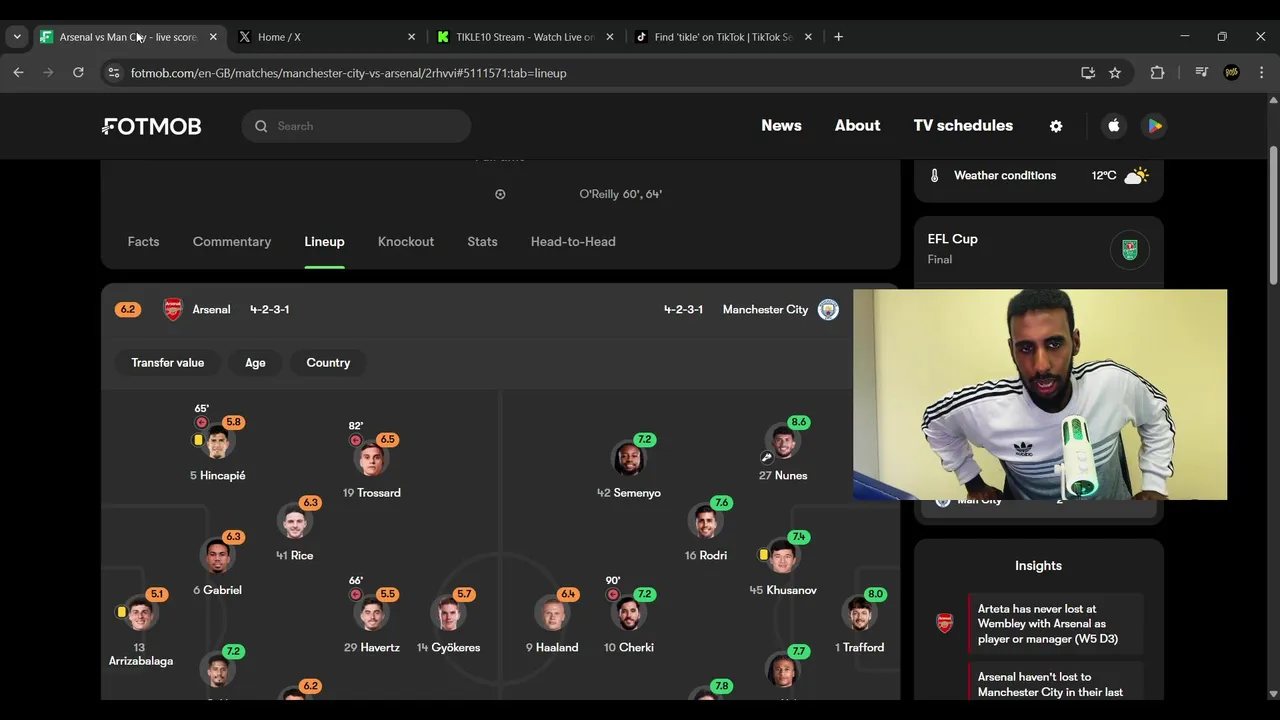The height and width of the screenshot is (720, 1280).
Task: Open the News link in header
Action: click(781, 126)
